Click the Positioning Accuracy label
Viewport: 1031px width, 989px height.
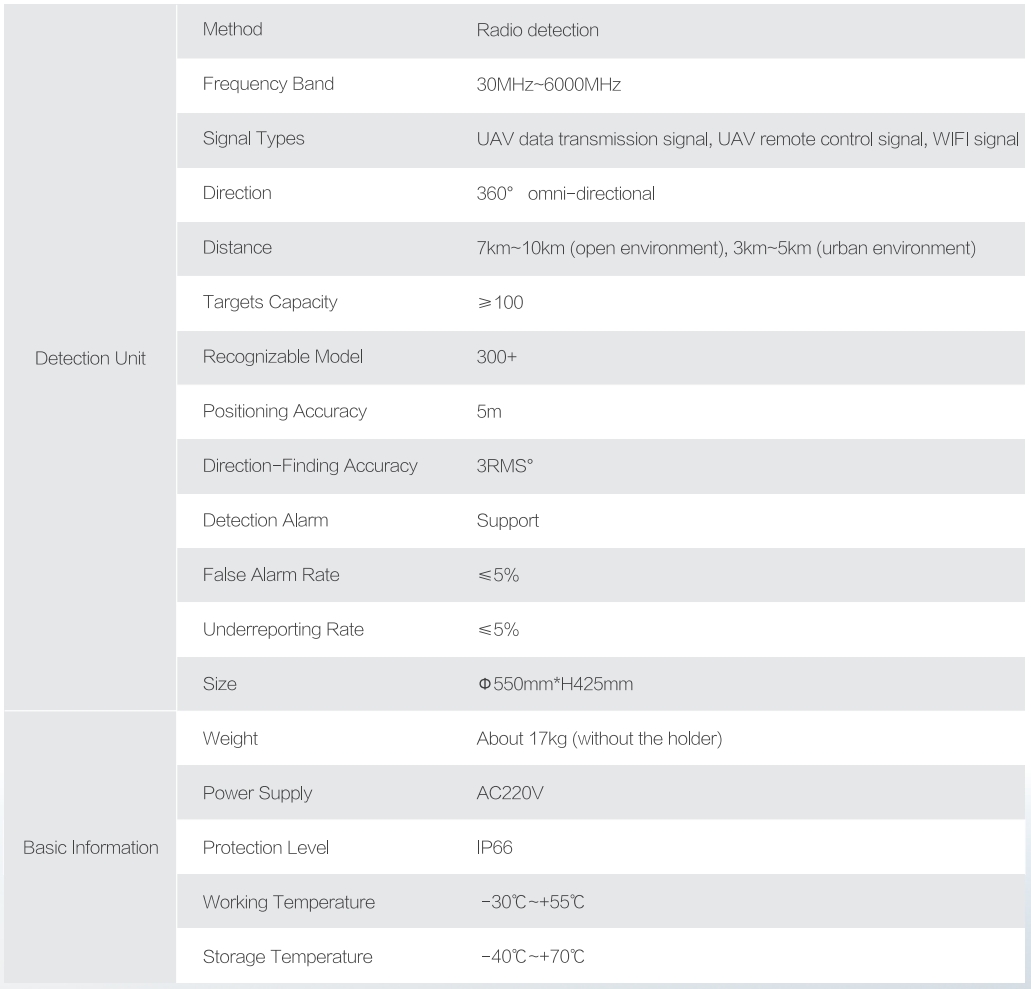284,411
